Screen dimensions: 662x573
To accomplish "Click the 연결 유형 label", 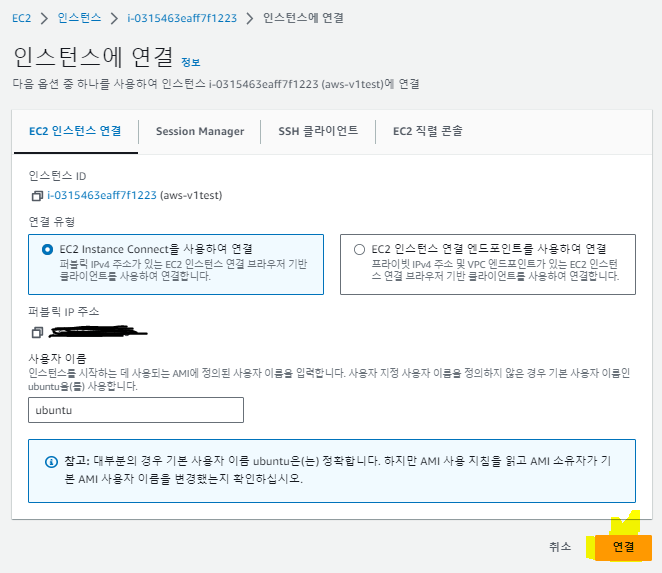I will [52, 222].
